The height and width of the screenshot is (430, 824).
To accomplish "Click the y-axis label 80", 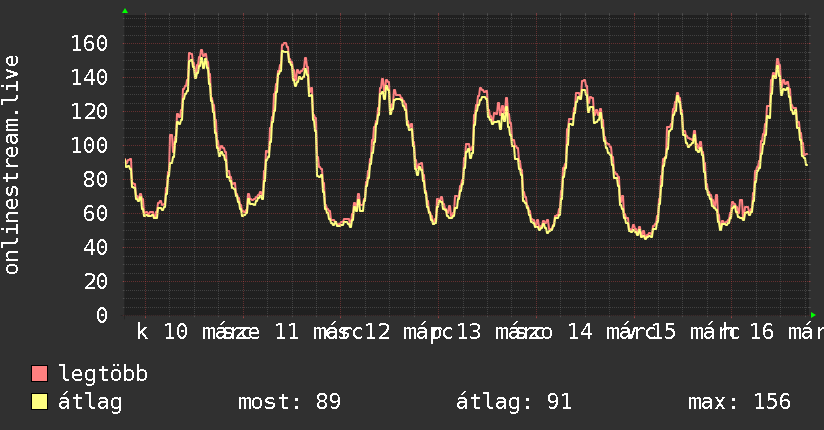I will (96, 180).
